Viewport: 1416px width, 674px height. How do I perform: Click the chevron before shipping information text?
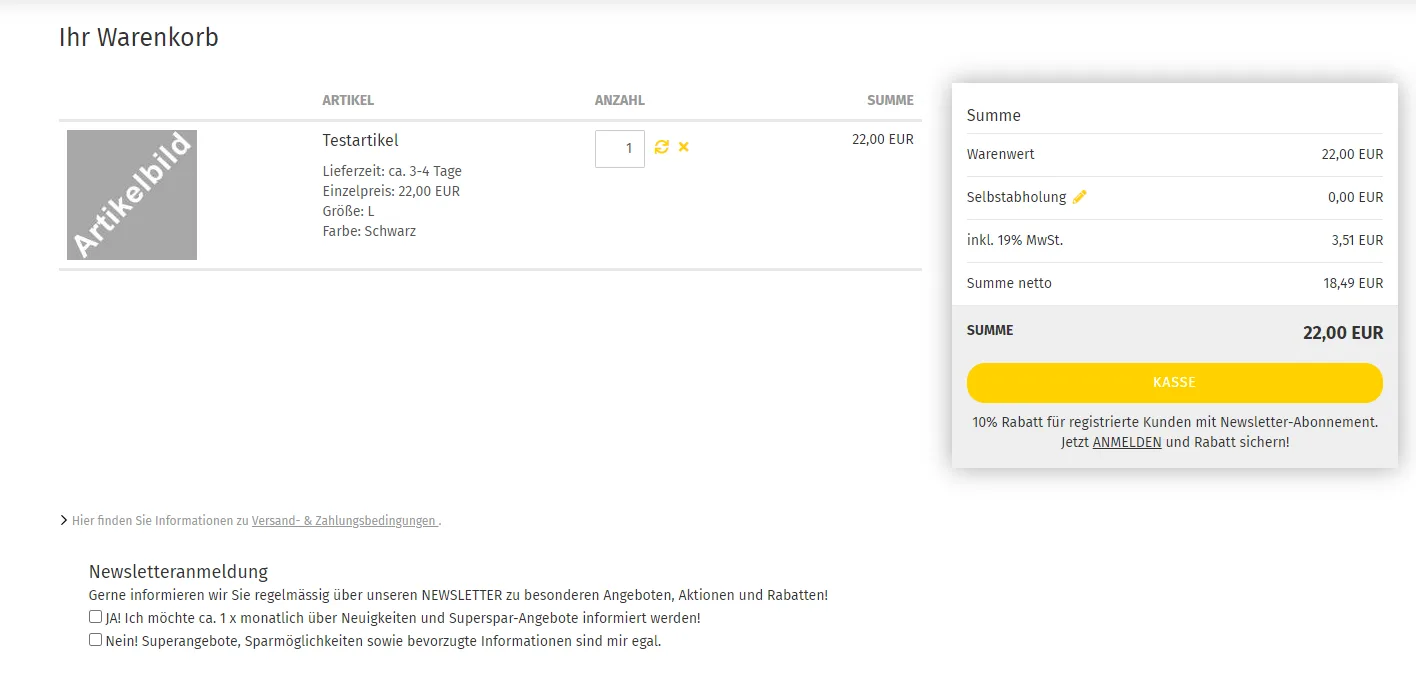pyautogui.click(x=64, y=520)
